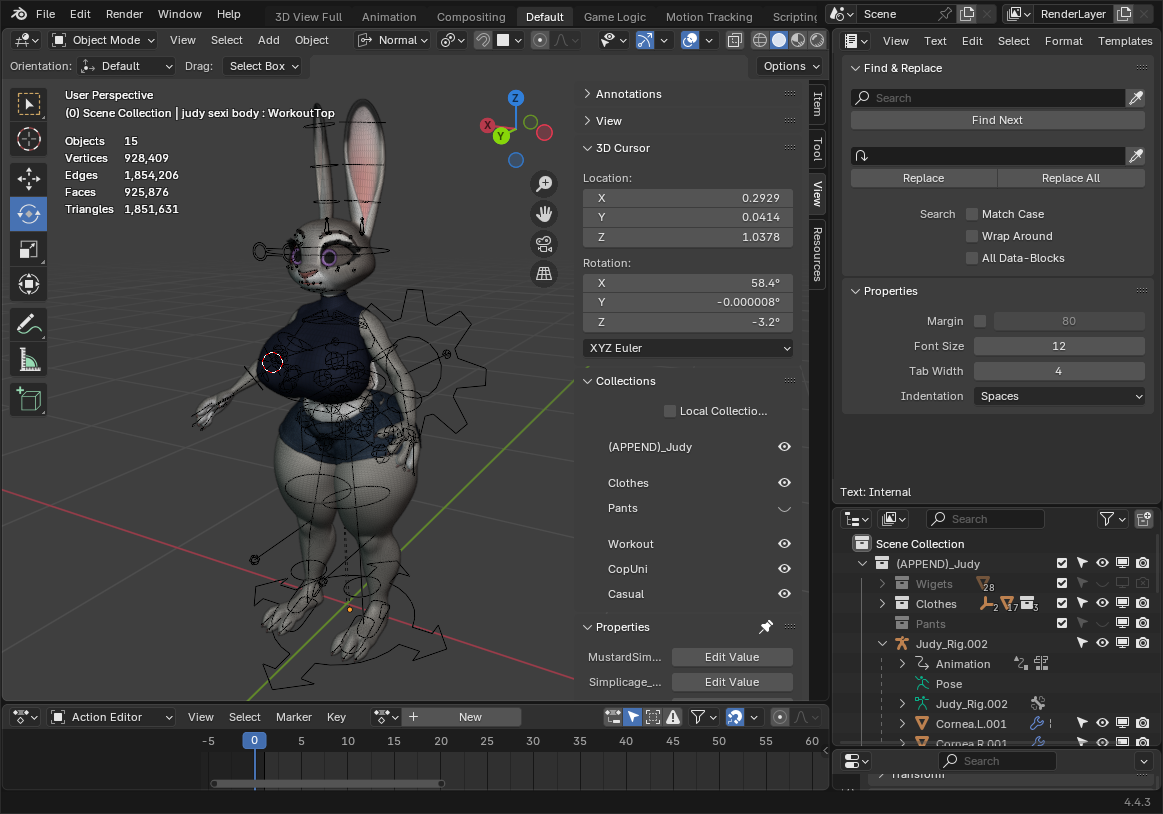1163x814 pixels.
Task: Open the Drag Select Box dropdown
Action: pyautogui.click(x=263, y=66)
